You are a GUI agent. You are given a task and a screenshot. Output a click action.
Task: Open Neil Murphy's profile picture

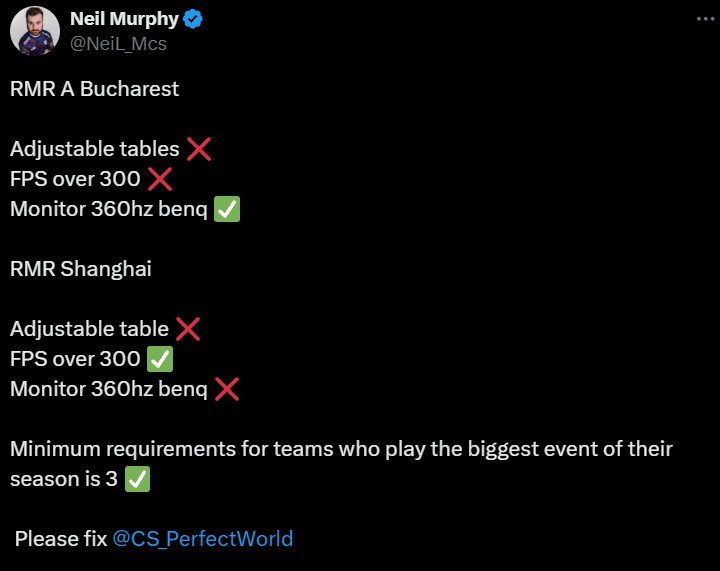(x=35, y=30)
